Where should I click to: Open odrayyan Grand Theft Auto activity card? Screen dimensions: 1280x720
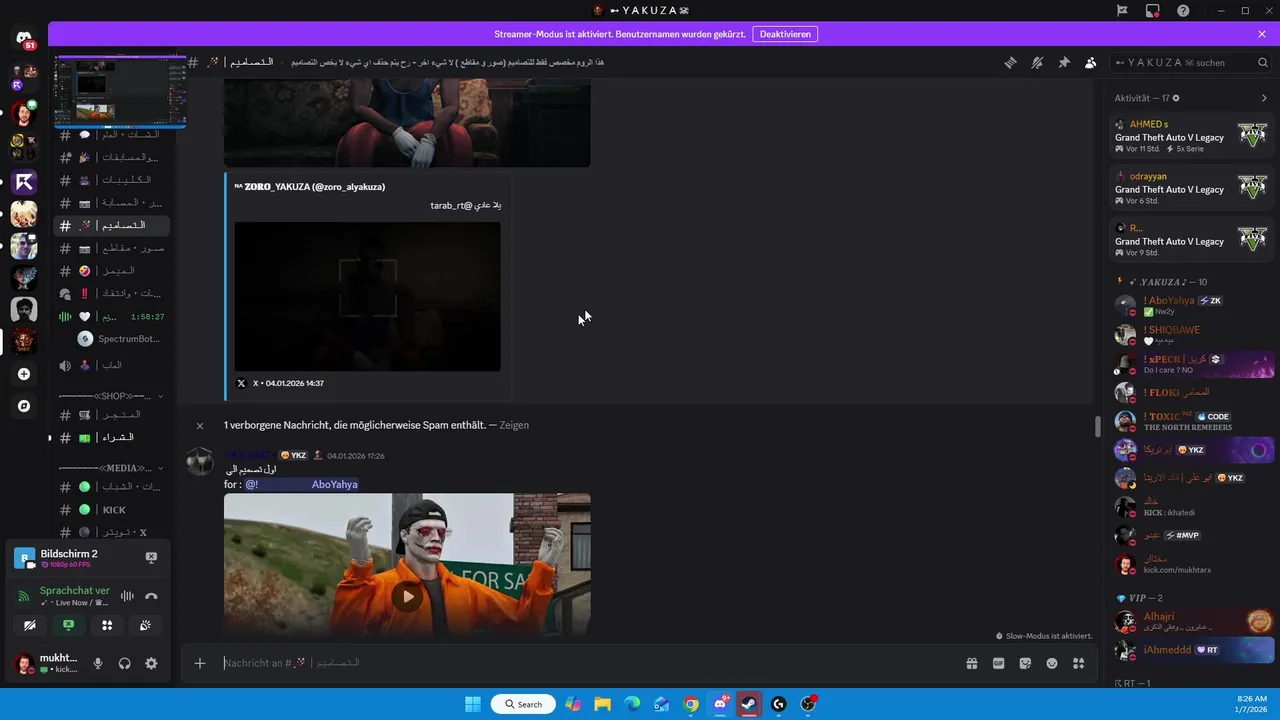tap(1191, 188)
